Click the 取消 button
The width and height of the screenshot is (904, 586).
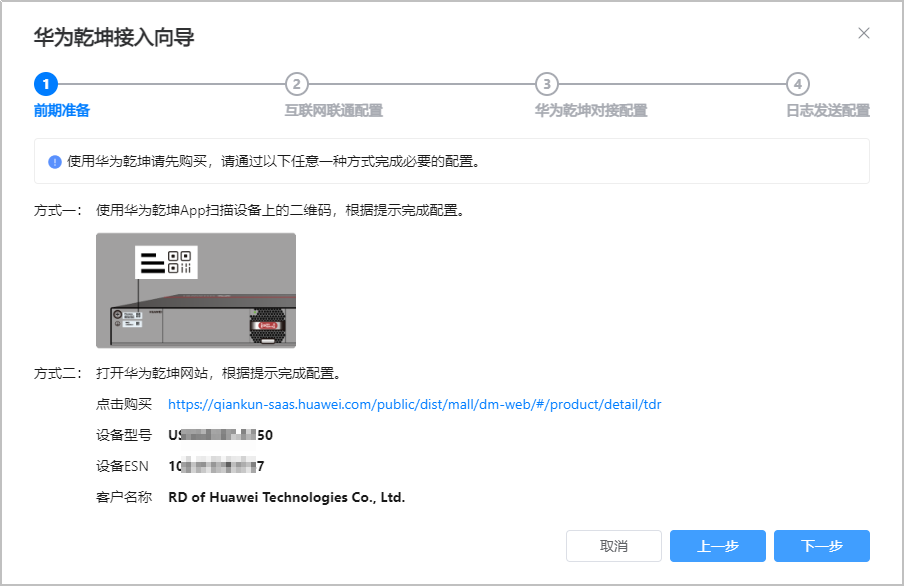(x=613, y=546)
